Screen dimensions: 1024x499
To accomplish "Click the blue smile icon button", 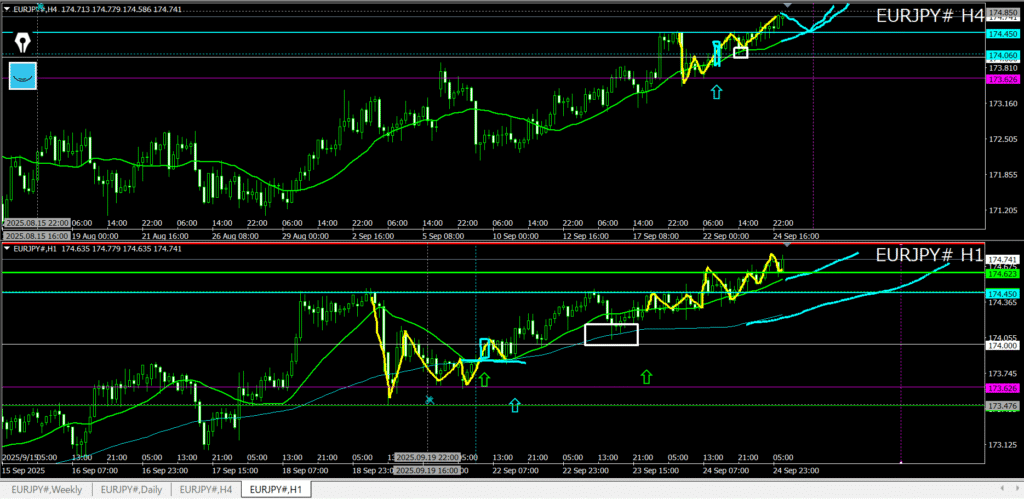I will pyautogui.click(x=22, y=75).
